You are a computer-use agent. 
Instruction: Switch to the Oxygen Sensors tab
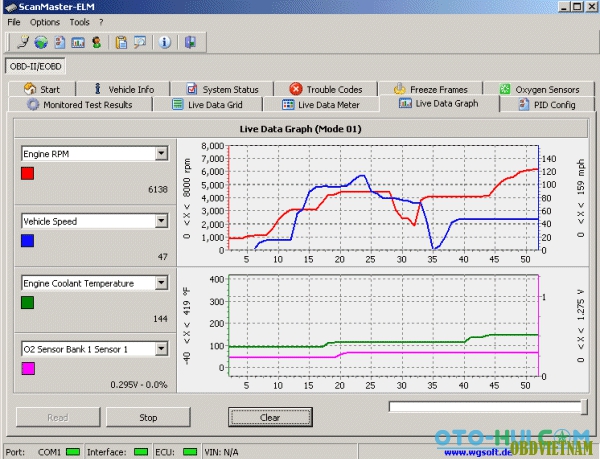click(539, 89)
